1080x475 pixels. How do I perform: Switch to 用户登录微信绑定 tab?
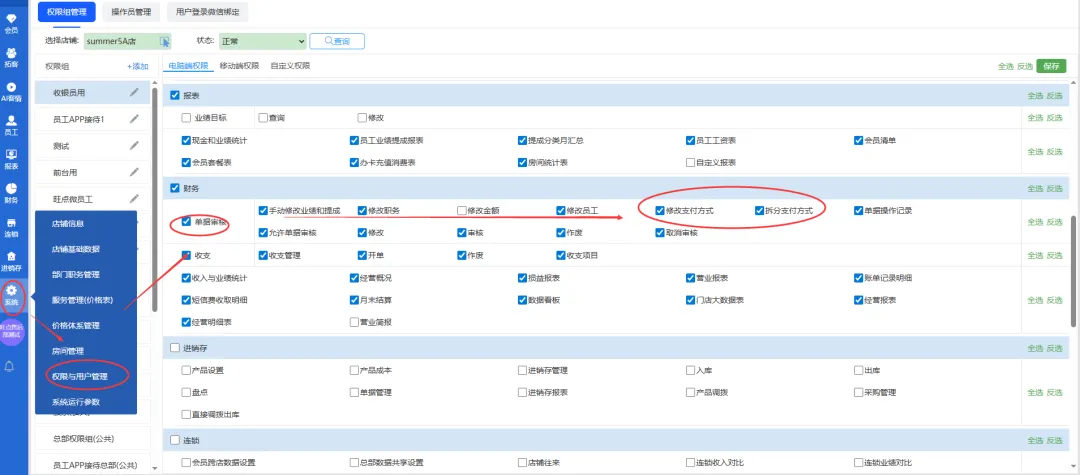207,11
